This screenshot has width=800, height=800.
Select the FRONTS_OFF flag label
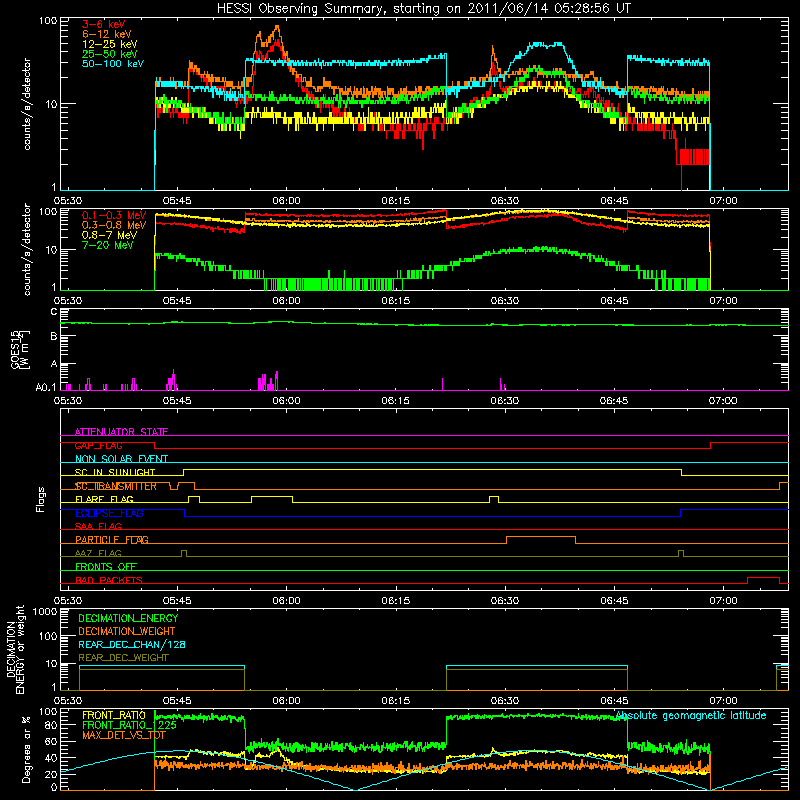tap(106, 567)
